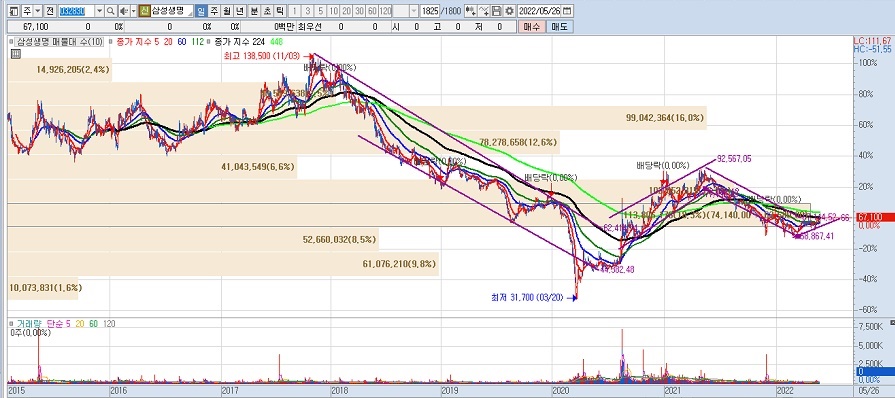Click the 전 button beside stock code
Image resolution: width=895 pixels, height=398 pixels.
point(50,11)
